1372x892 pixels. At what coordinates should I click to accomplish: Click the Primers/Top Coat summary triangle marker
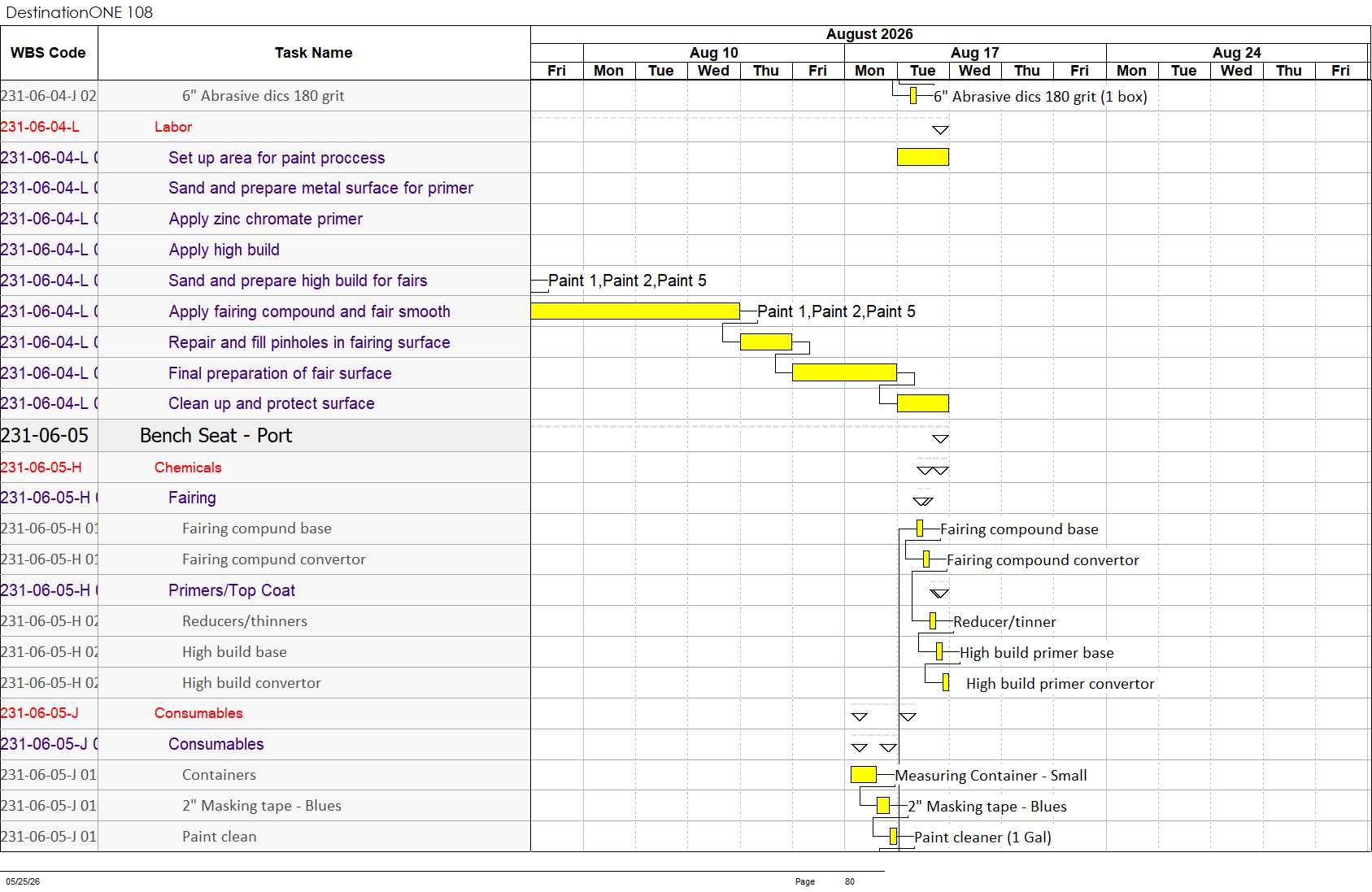point(939,594)
